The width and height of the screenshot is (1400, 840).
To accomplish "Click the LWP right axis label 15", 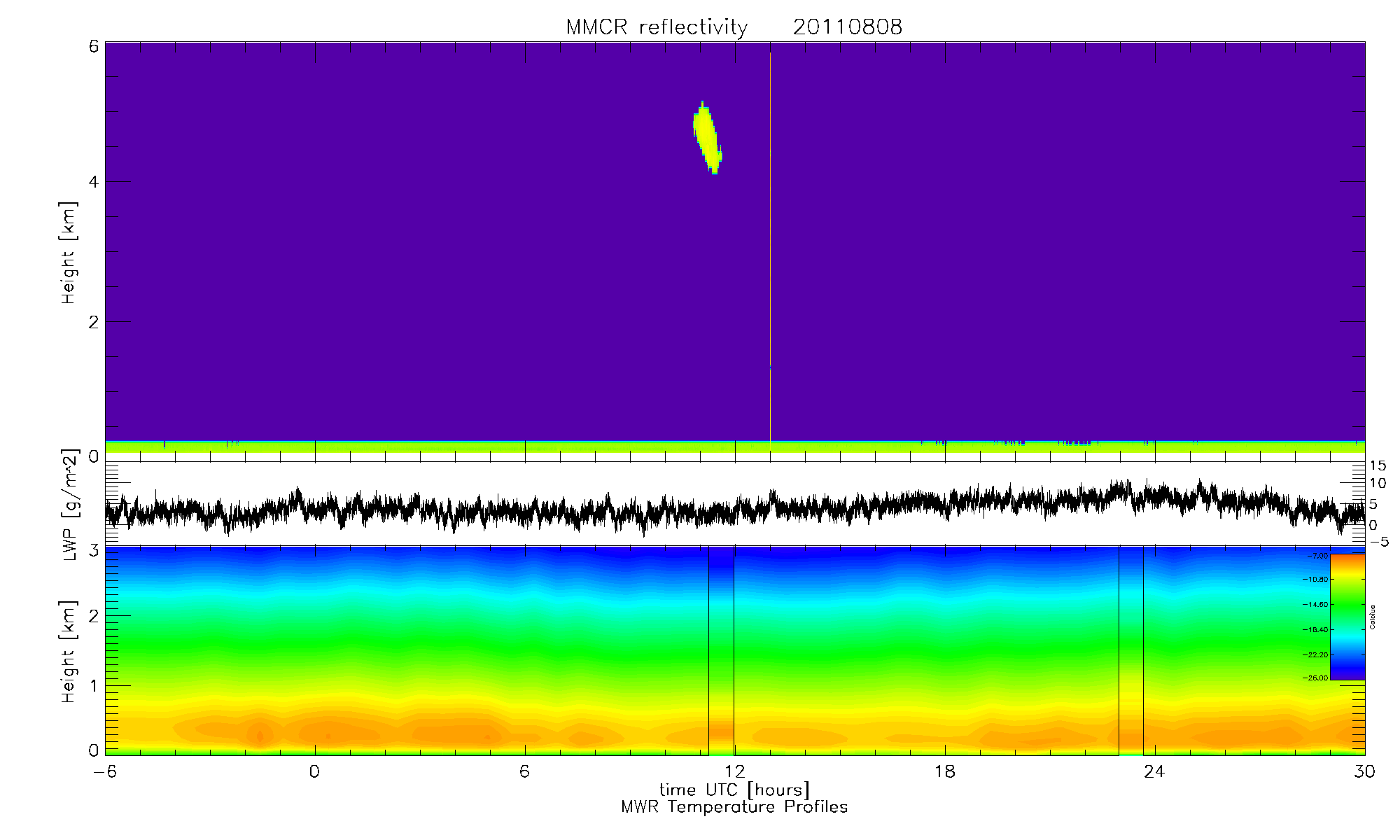I will point(1378,466).
